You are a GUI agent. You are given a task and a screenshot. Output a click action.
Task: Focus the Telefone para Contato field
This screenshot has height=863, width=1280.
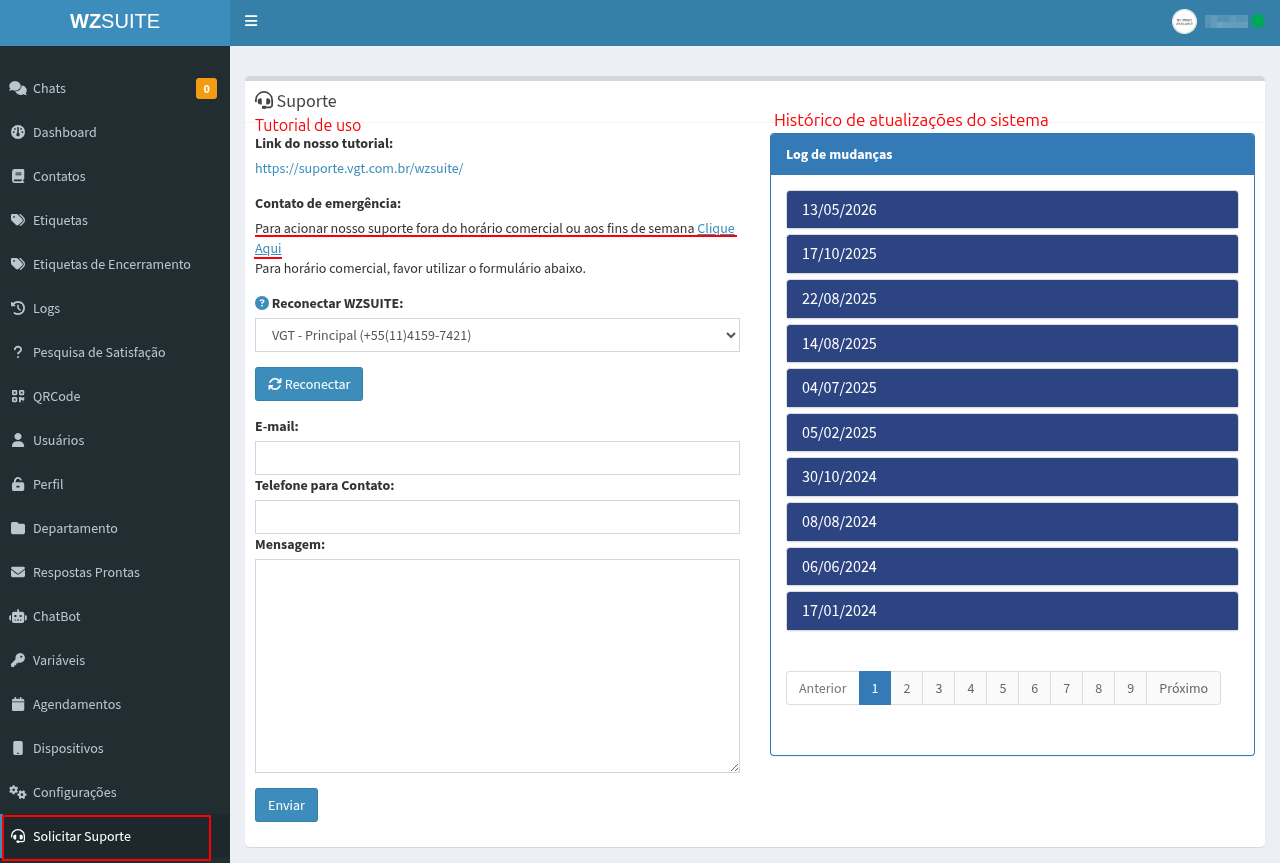pos(497,517)
